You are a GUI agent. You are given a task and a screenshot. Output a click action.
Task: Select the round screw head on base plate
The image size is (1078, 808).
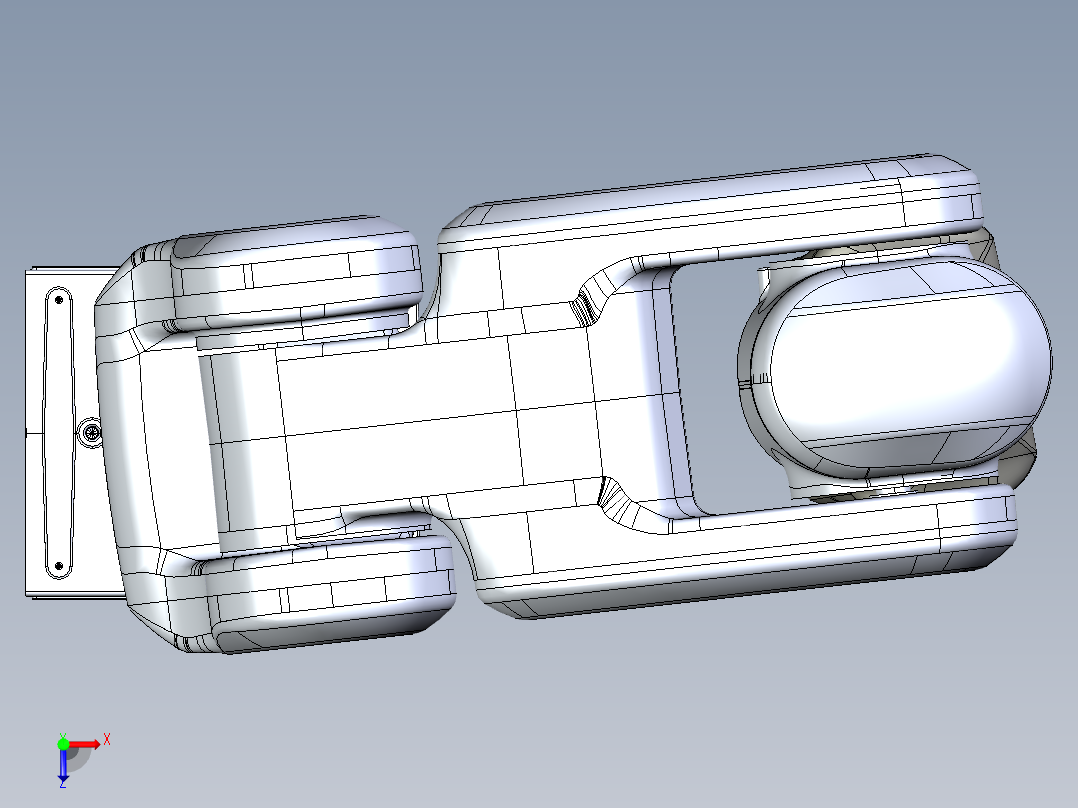point(91,433)
